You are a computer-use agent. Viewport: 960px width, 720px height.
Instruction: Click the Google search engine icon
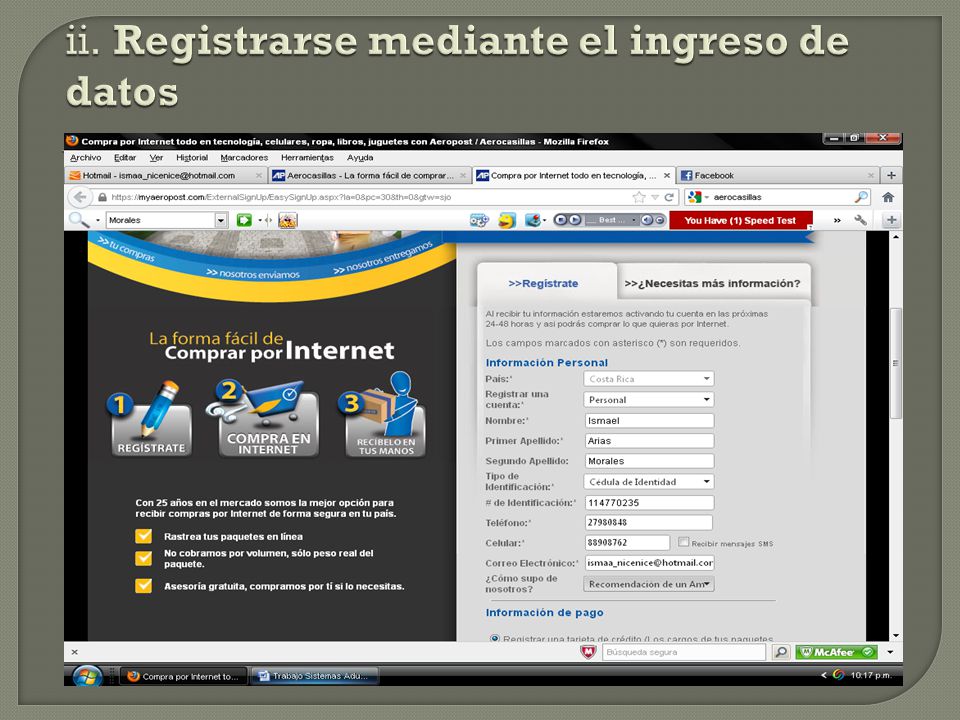click(694, 197)
